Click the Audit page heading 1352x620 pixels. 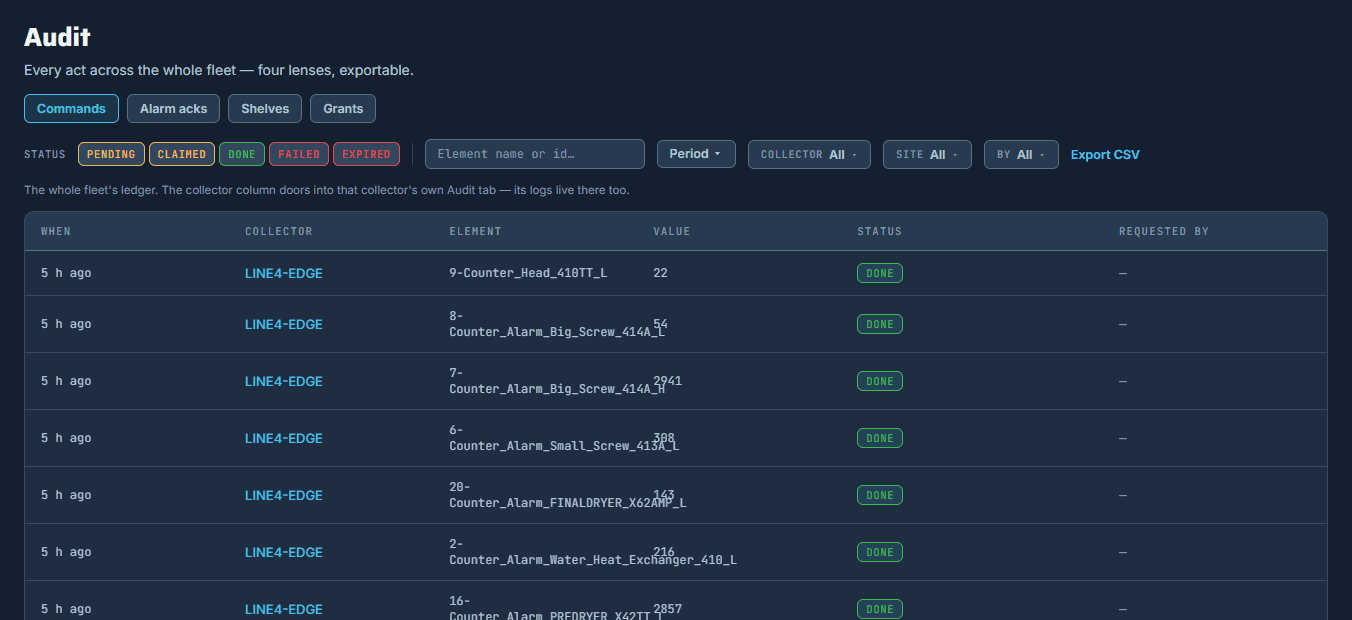57,38
